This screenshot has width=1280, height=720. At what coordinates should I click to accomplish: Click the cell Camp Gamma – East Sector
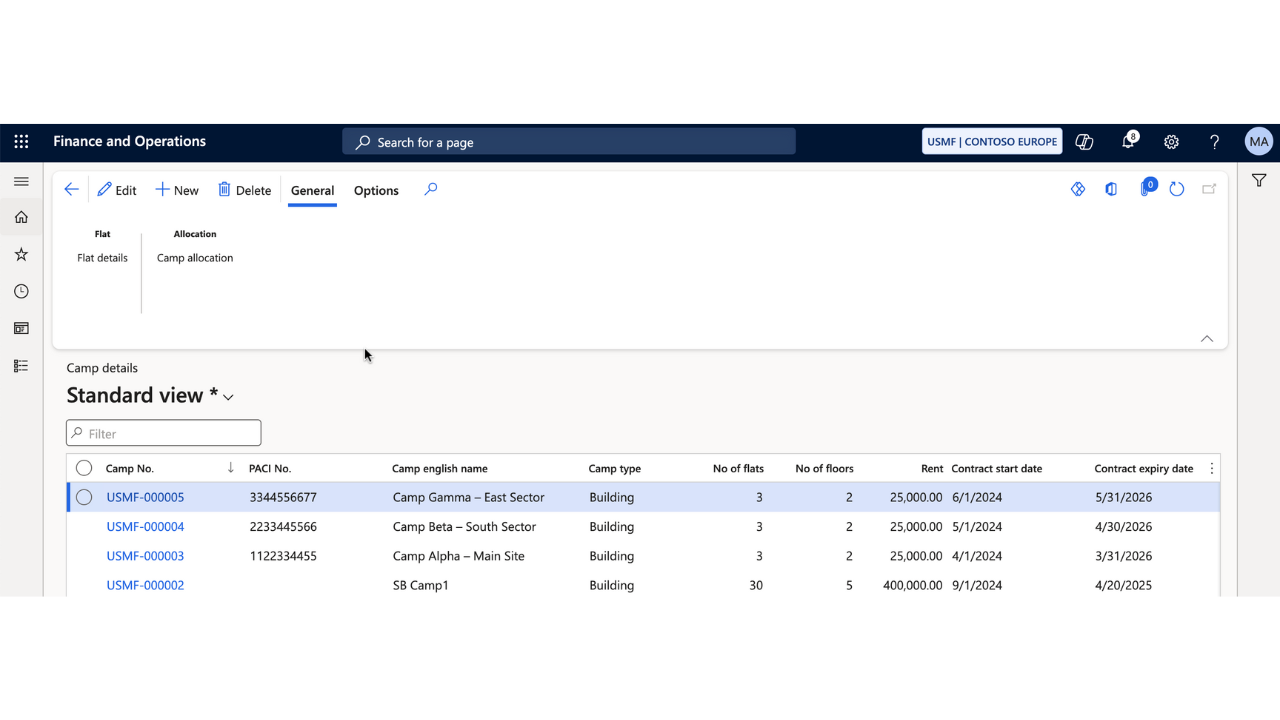[x=468, y=497]
